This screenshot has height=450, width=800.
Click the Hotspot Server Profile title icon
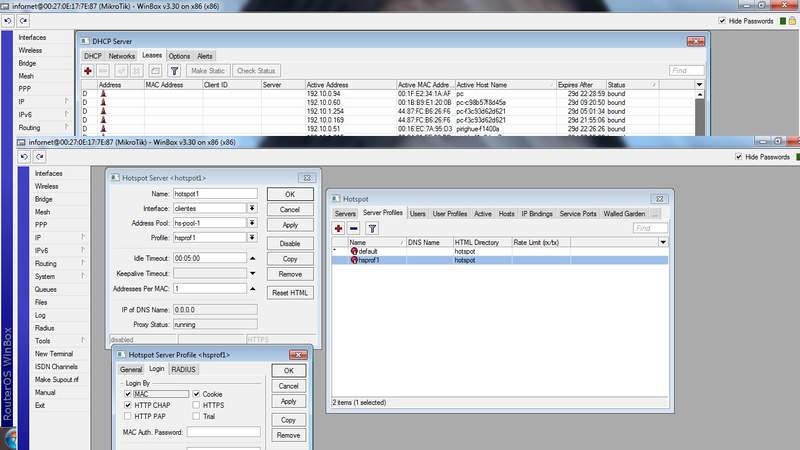(121, 355)
